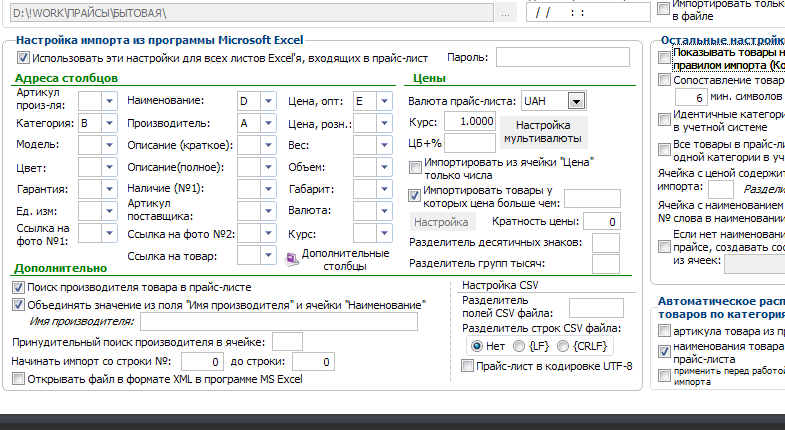Open price-list currency dropdown showing UAH

tap(576, 101)
